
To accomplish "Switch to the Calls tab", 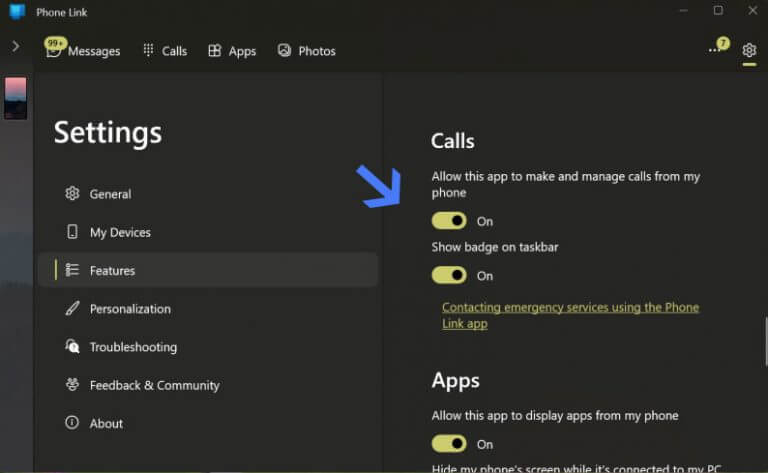I will pyautogui.click(x=165, y=51).
